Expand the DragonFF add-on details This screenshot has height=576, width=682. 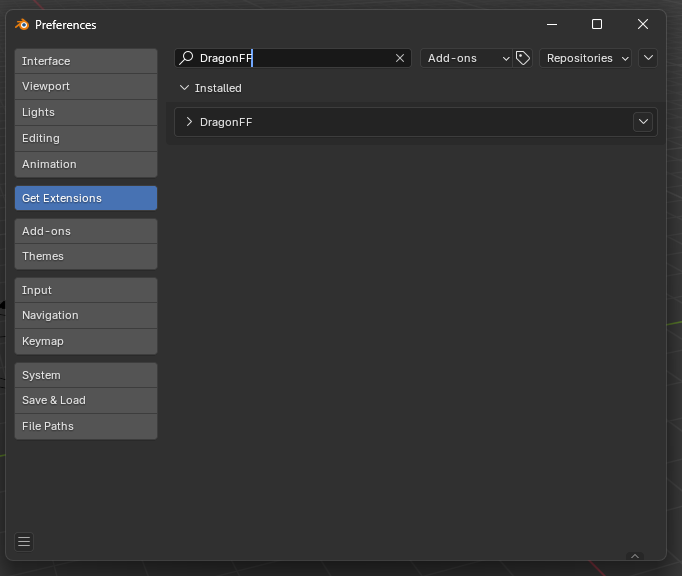point(189,122)
